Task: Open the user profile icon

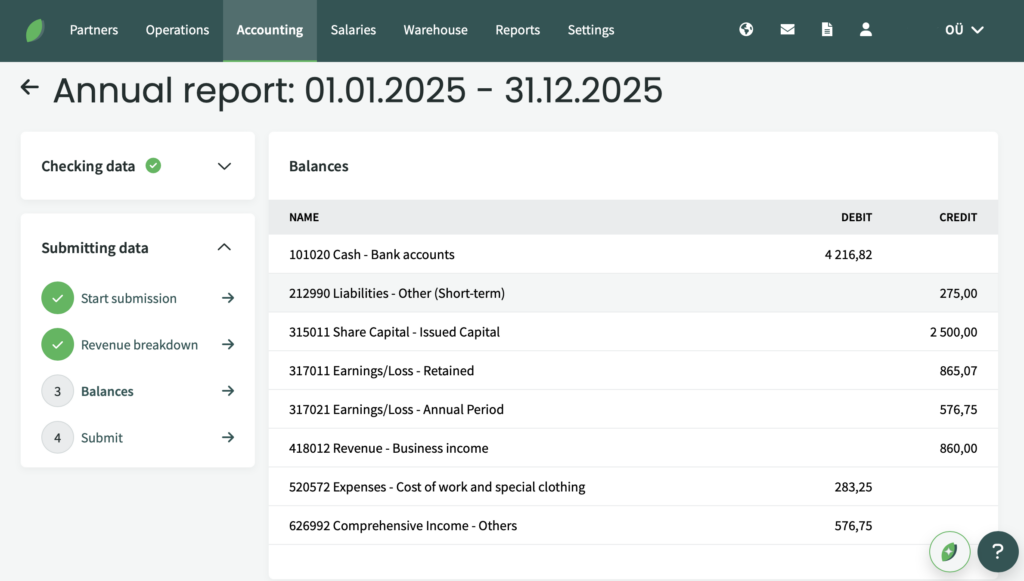Action: [865, 29]
